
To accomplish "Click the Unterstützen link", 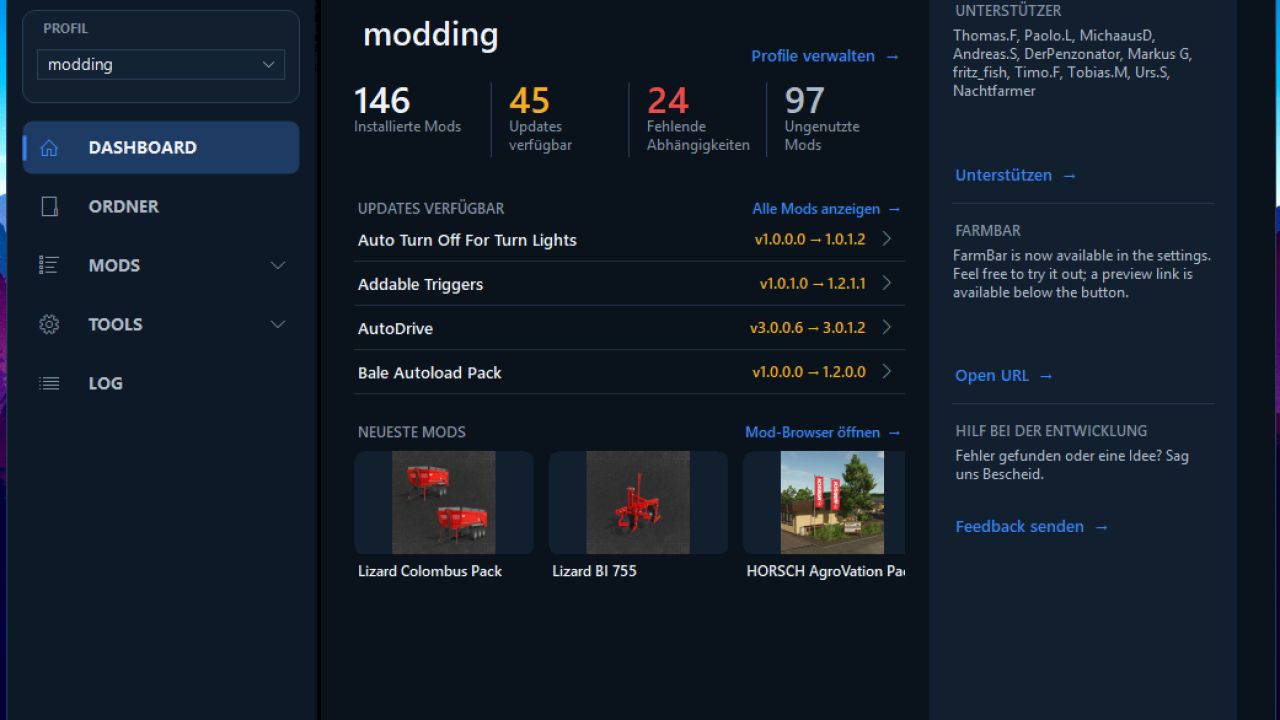I will tap(1015, 175).
